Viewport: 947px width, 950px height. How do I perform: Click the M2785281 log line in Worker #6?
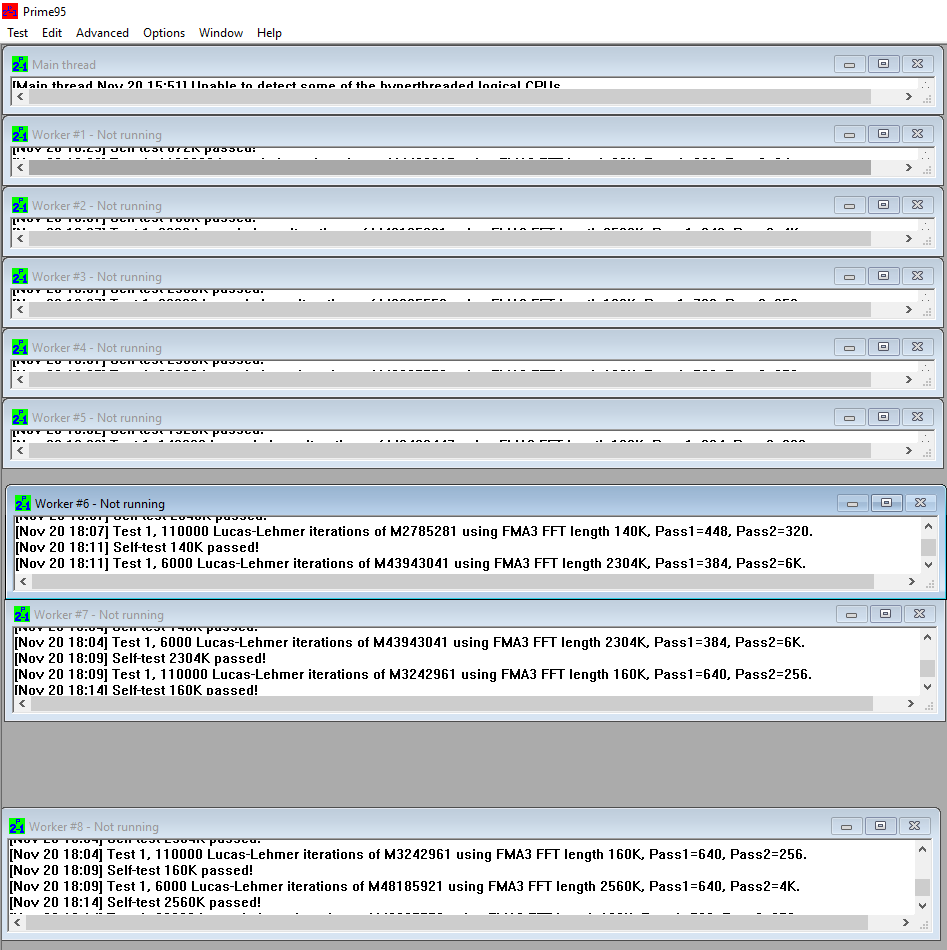coord(414,531)
